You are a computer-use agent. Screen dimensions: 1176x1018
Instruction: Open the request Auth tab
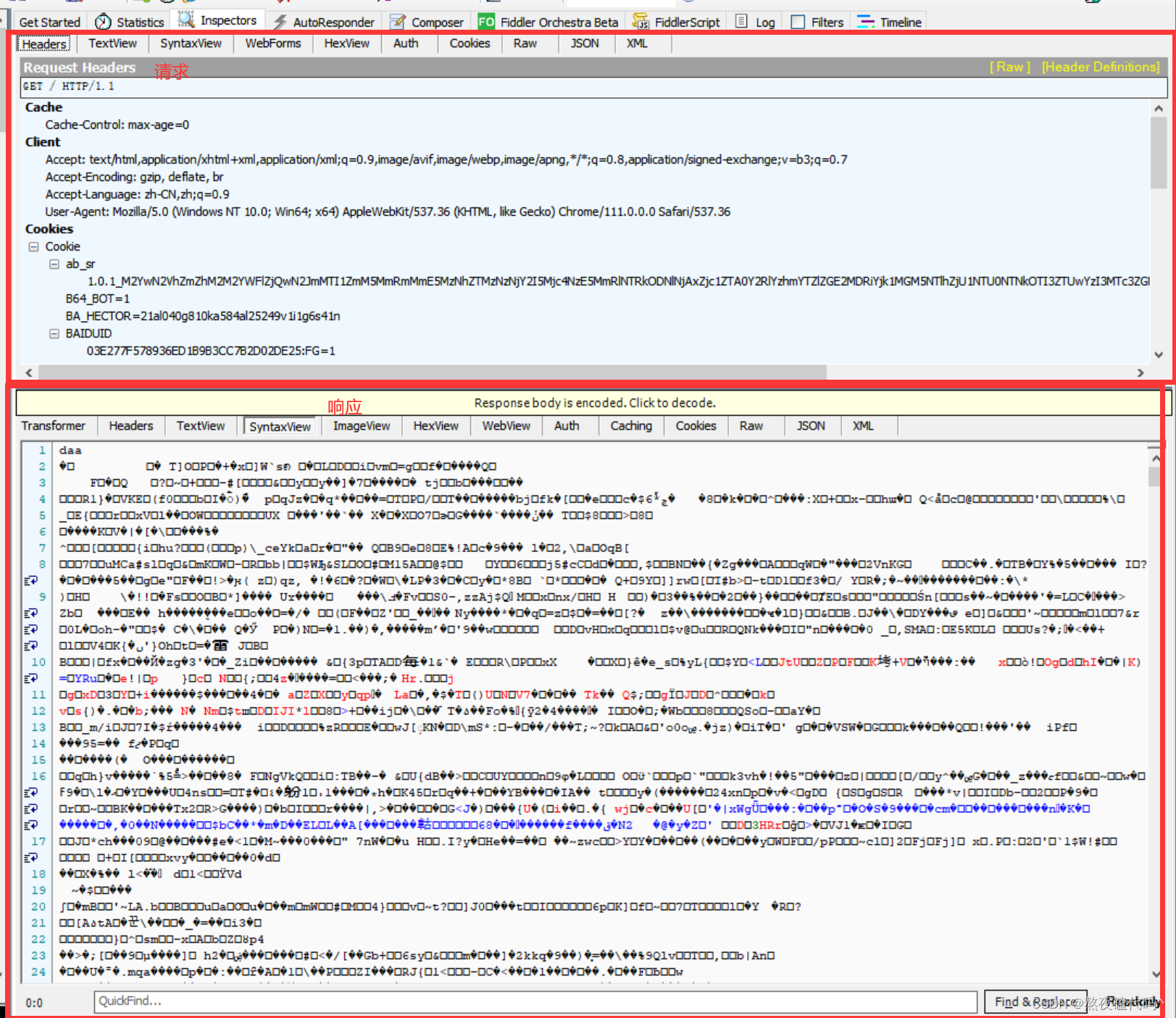[406, 43]
